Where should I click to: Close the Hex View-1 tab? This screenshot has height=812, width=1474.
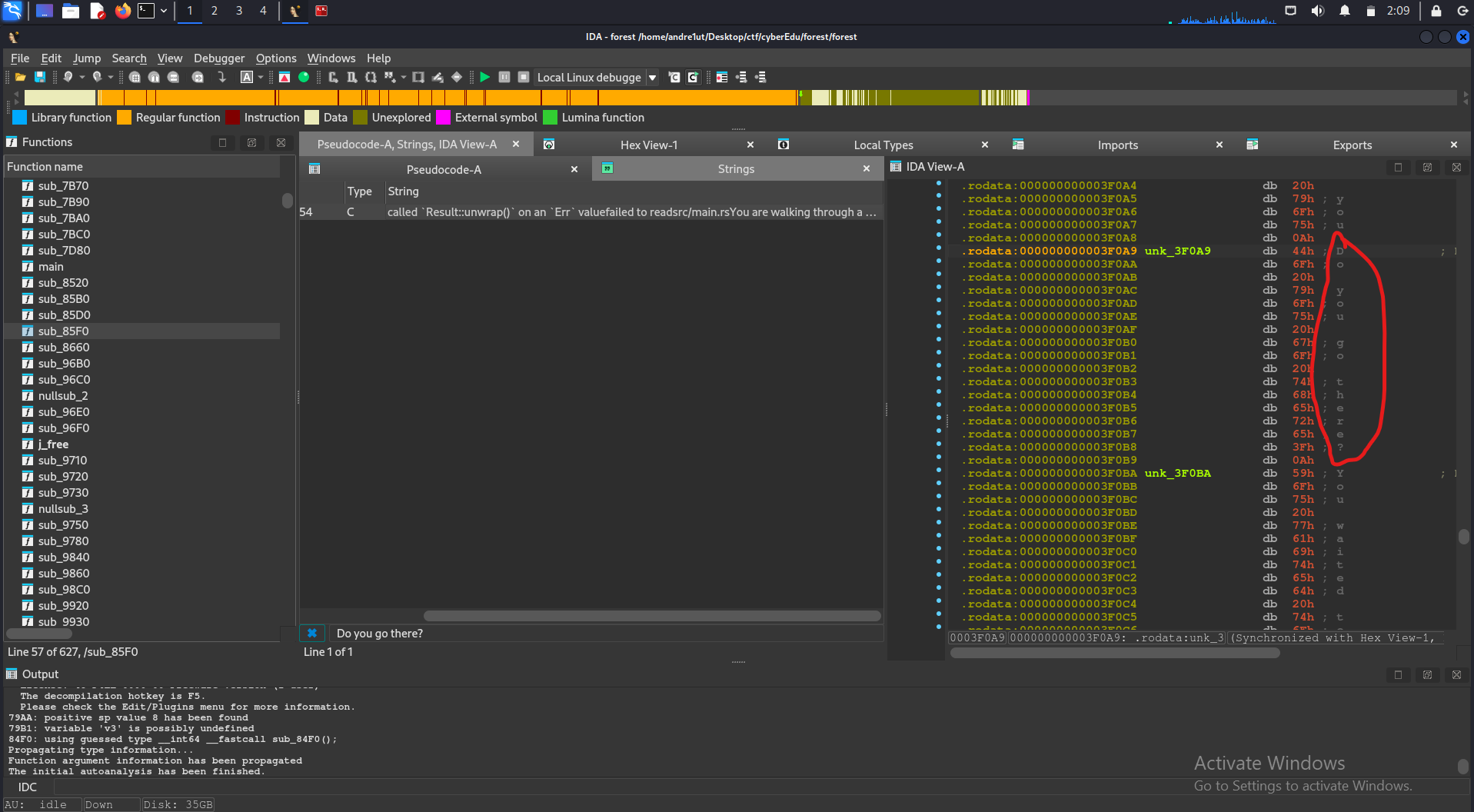click(x=750, y=145)
